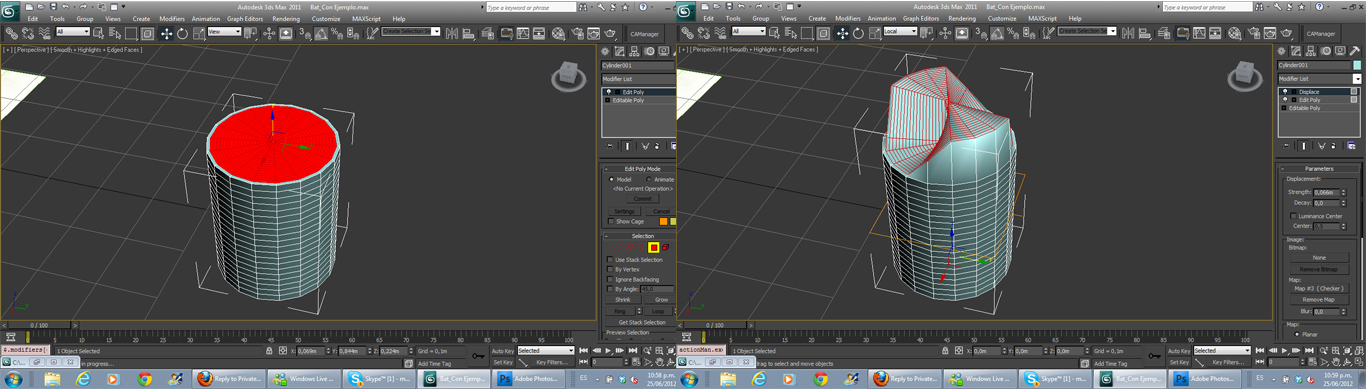Click Shrink selection button
The width and height of the screenshot is (1366, 389).
click(x=623, y=299)
